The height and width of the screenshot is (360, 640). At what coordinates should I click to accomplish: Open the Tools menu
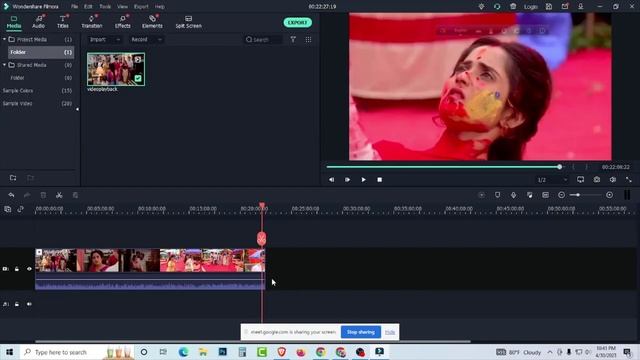[x=105, y=7]
